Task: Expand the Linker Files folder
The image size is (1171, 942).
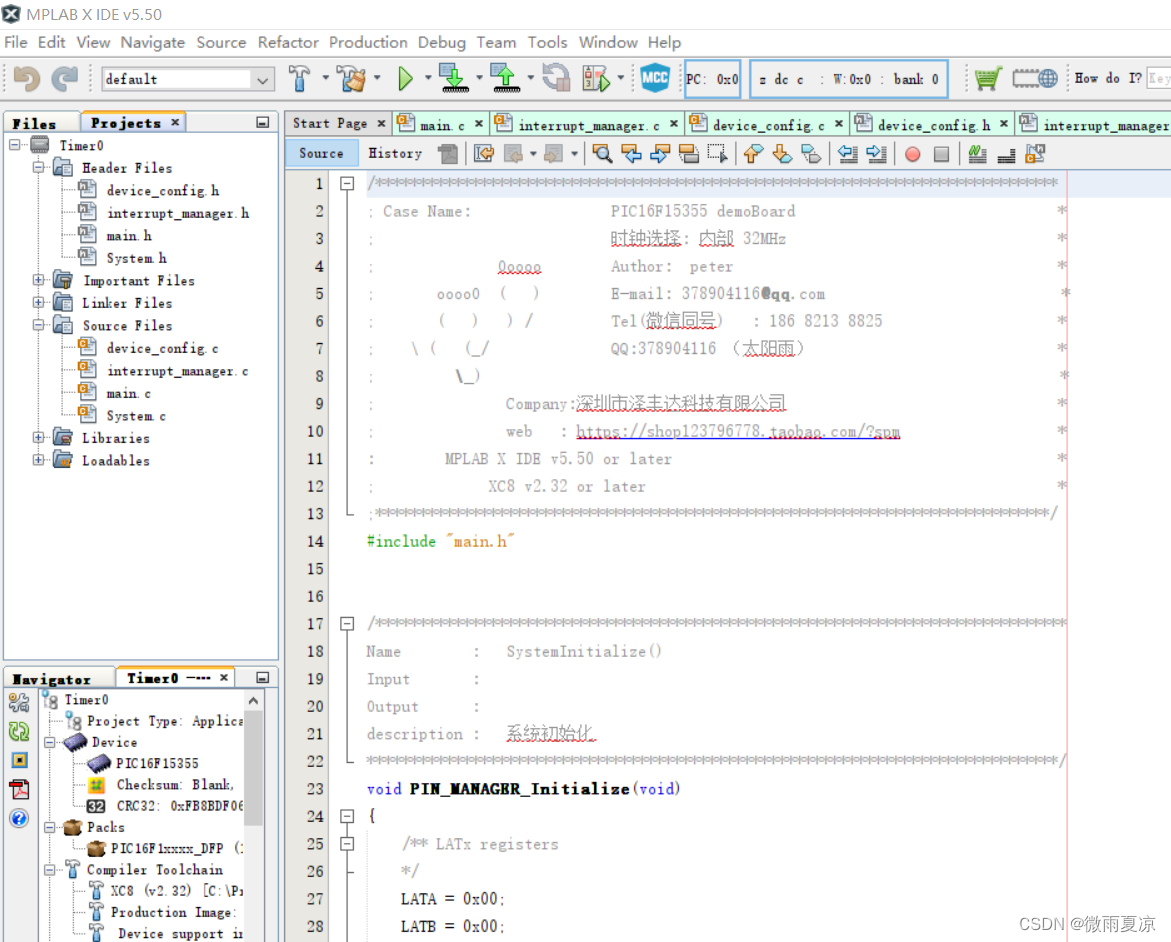Action: tap(38, 303)
